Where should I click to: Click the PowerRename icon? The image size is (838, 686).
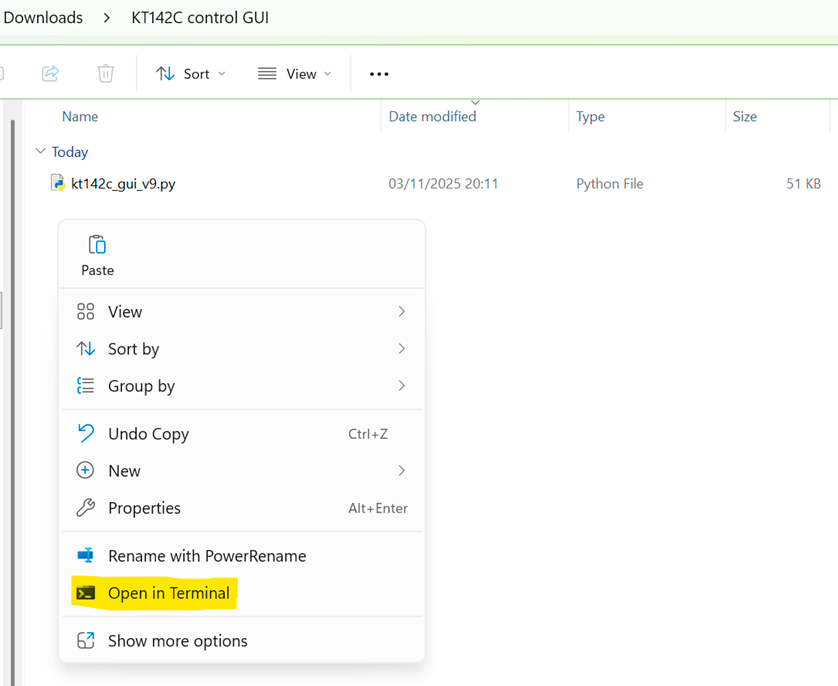point(86,556)
